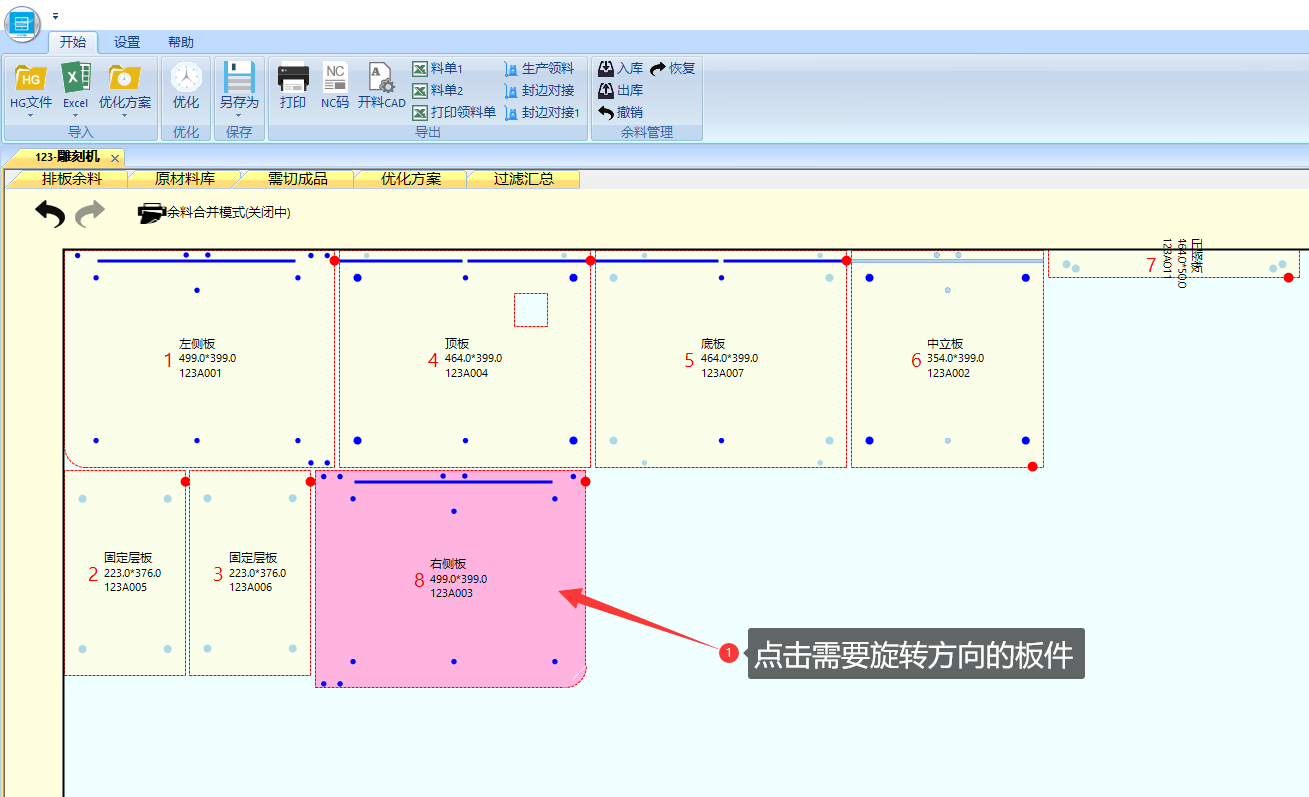Select panel 1 左侧板
This screenshot has width=1309, height=797.
(x=199, y=359)
